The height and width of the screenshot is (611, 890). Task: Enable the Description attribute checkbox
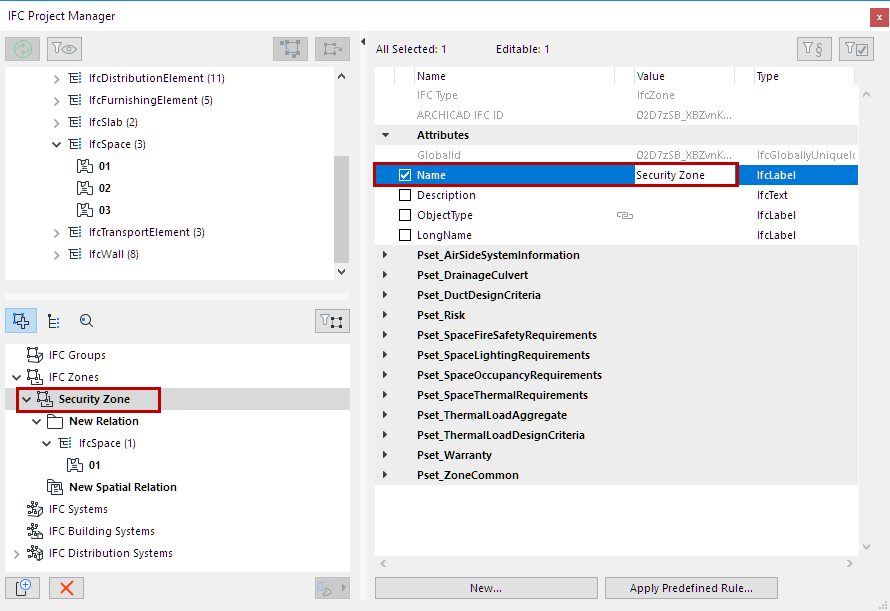click(x=406, y=195)
